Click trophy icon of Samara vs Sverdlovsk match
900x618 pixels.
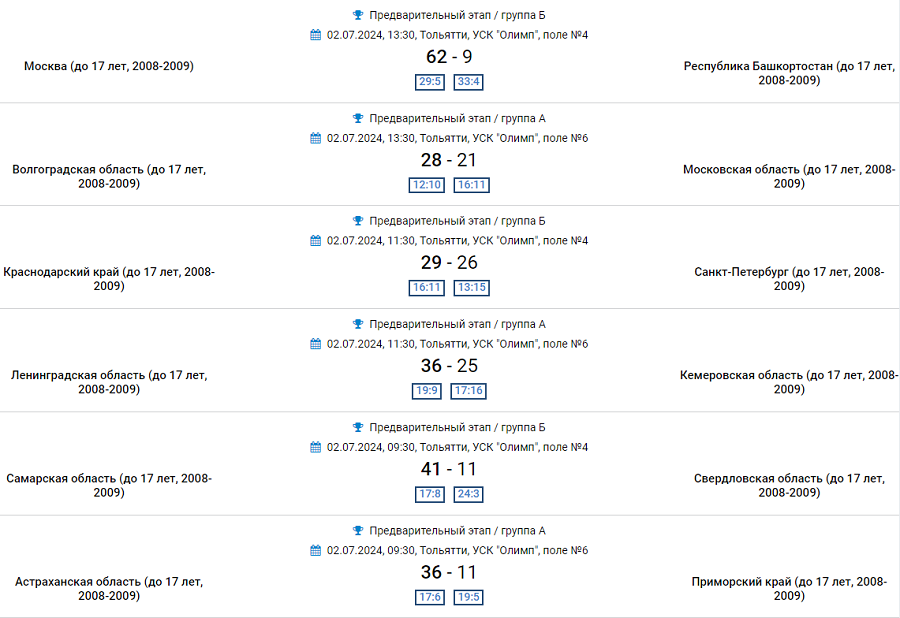tap(358, 427)
